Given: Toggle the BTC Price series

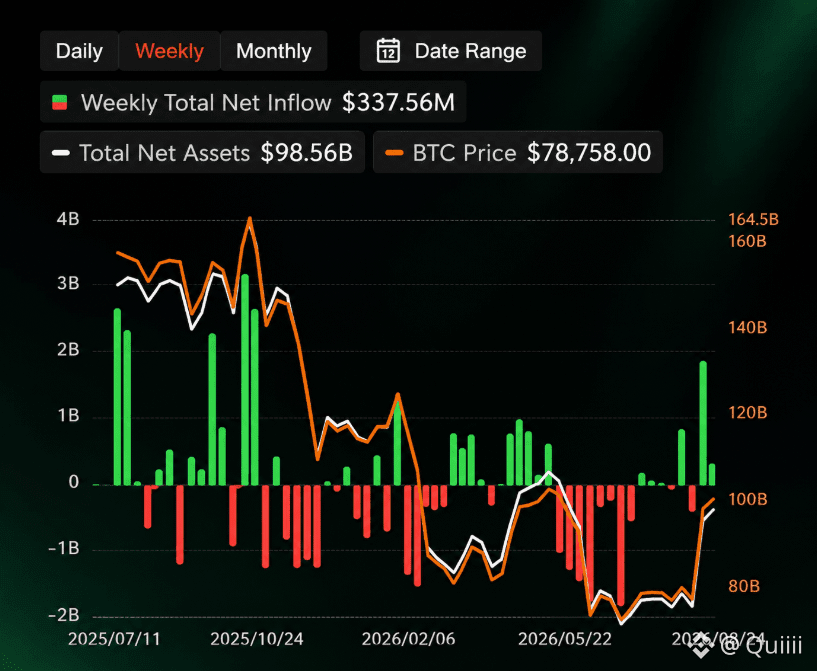Looking at the screenshot, I should [x=518, y=153].
